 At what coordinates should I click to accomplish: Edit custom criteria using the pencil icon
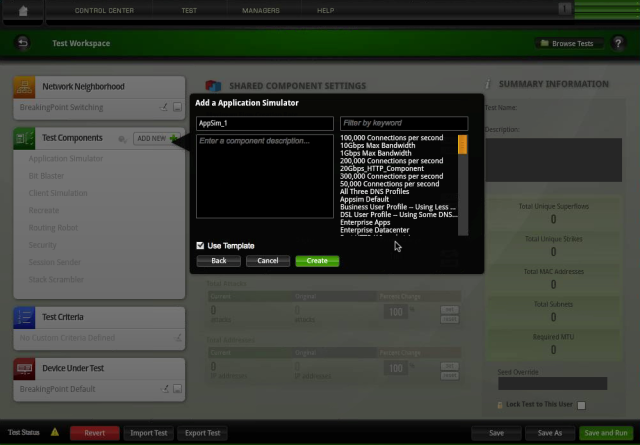point(178,338)
